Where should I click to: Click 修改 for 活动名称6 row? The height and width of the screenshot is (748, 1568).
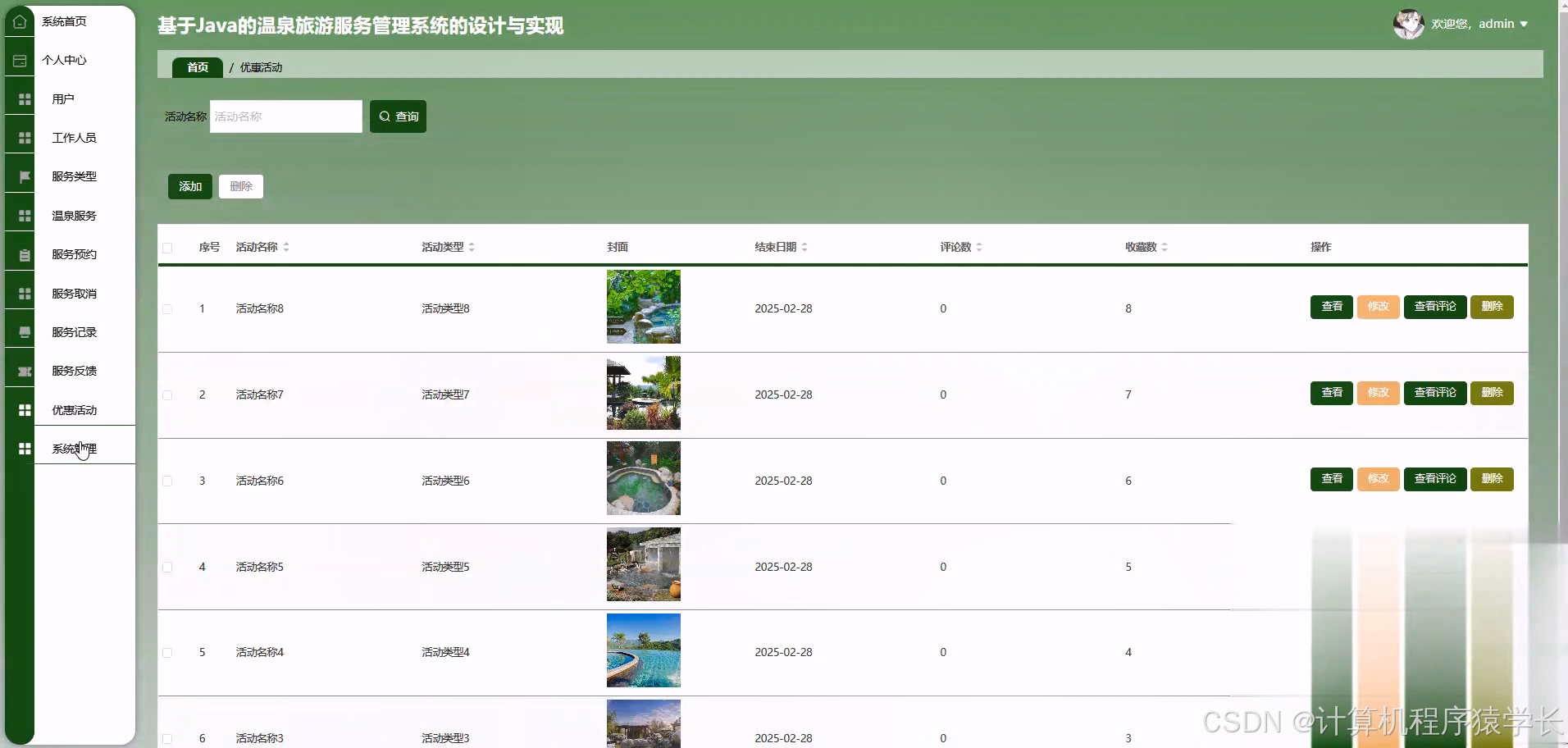coord(1379,479)
